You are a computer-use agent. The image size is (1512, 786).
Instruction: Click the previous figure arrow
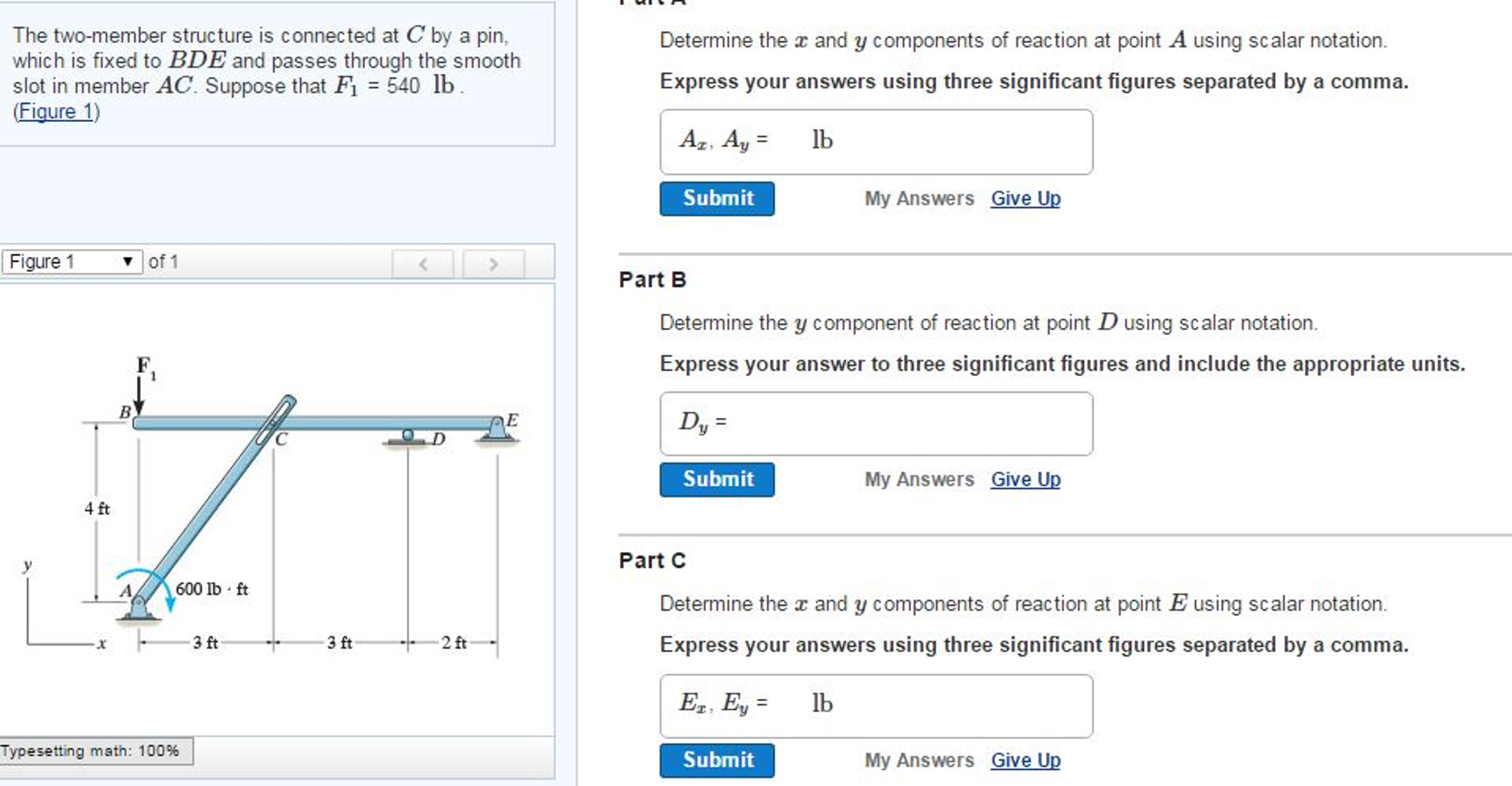[x=423, y=264]
